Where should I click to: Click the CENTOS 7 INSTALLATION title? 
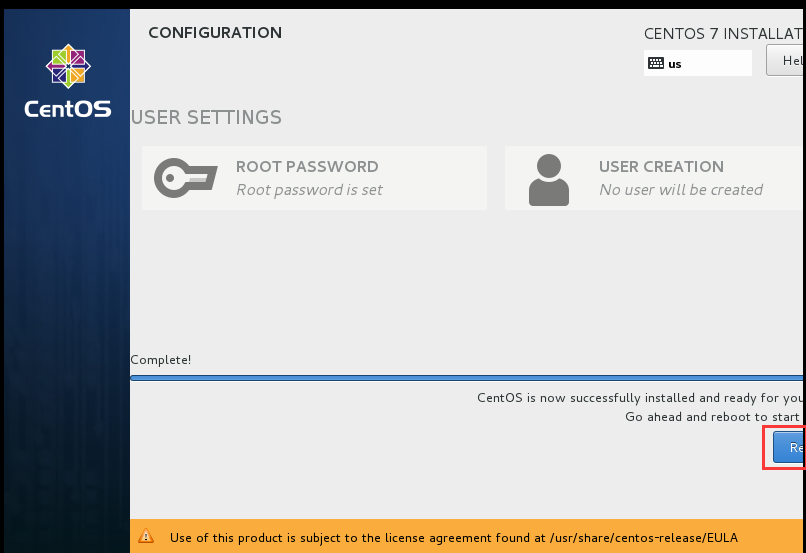[x=723, y=33]
